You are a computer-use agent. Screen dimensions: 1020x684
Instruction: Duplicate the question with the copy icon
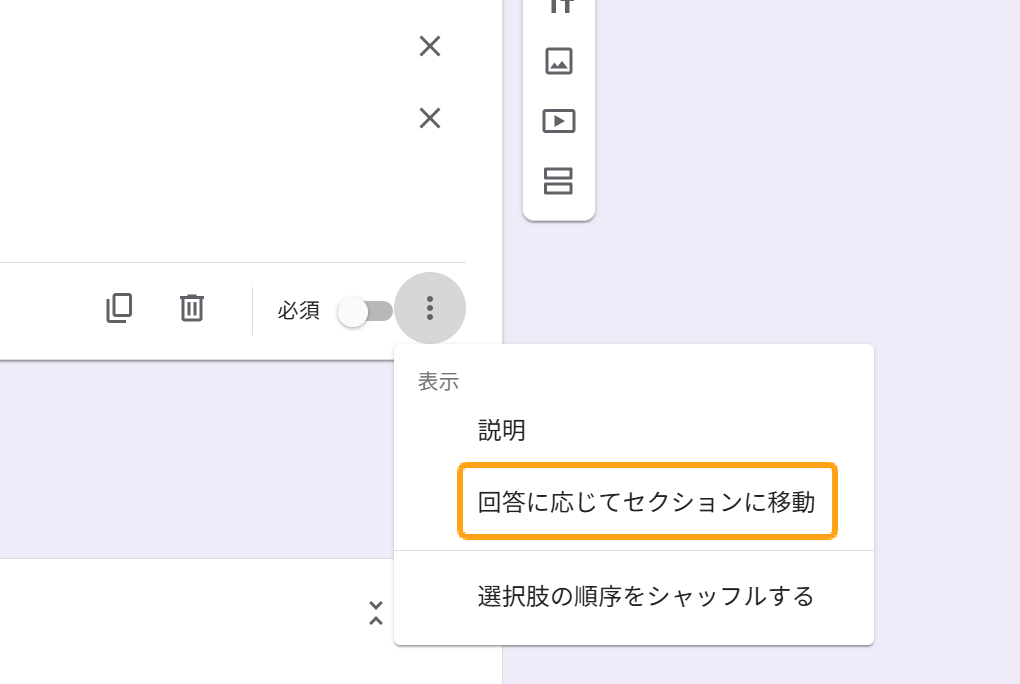tap(119, 308)
